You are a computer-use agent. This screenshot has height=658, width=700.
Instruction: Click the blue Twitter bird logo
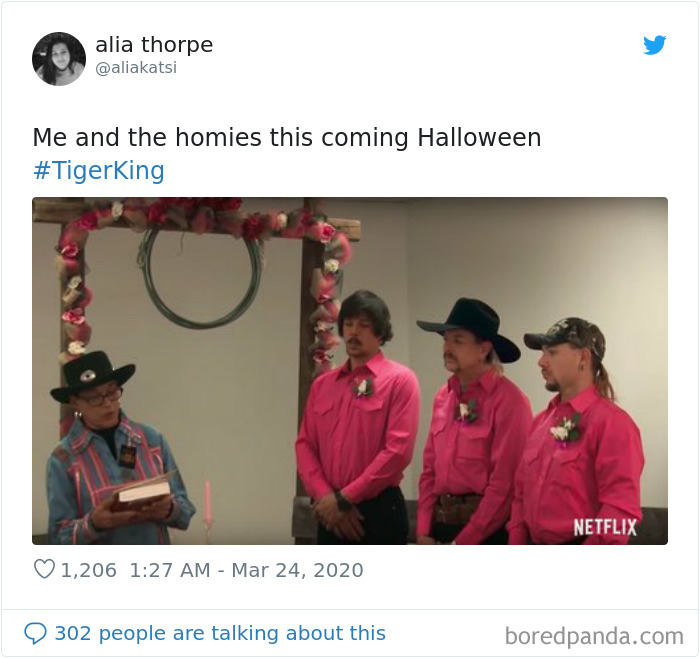click(x=654, y=45)
